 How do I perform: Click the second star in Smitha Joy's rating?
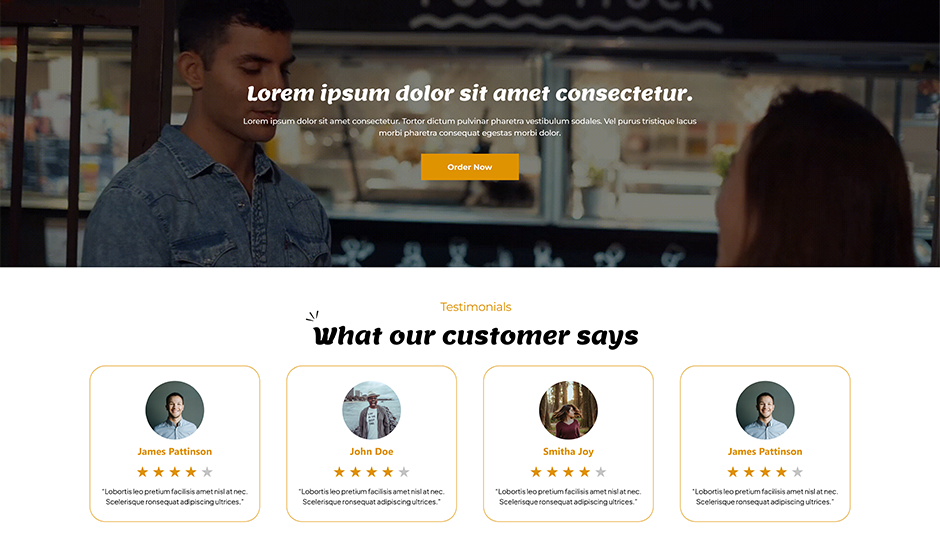click(552, 472)
